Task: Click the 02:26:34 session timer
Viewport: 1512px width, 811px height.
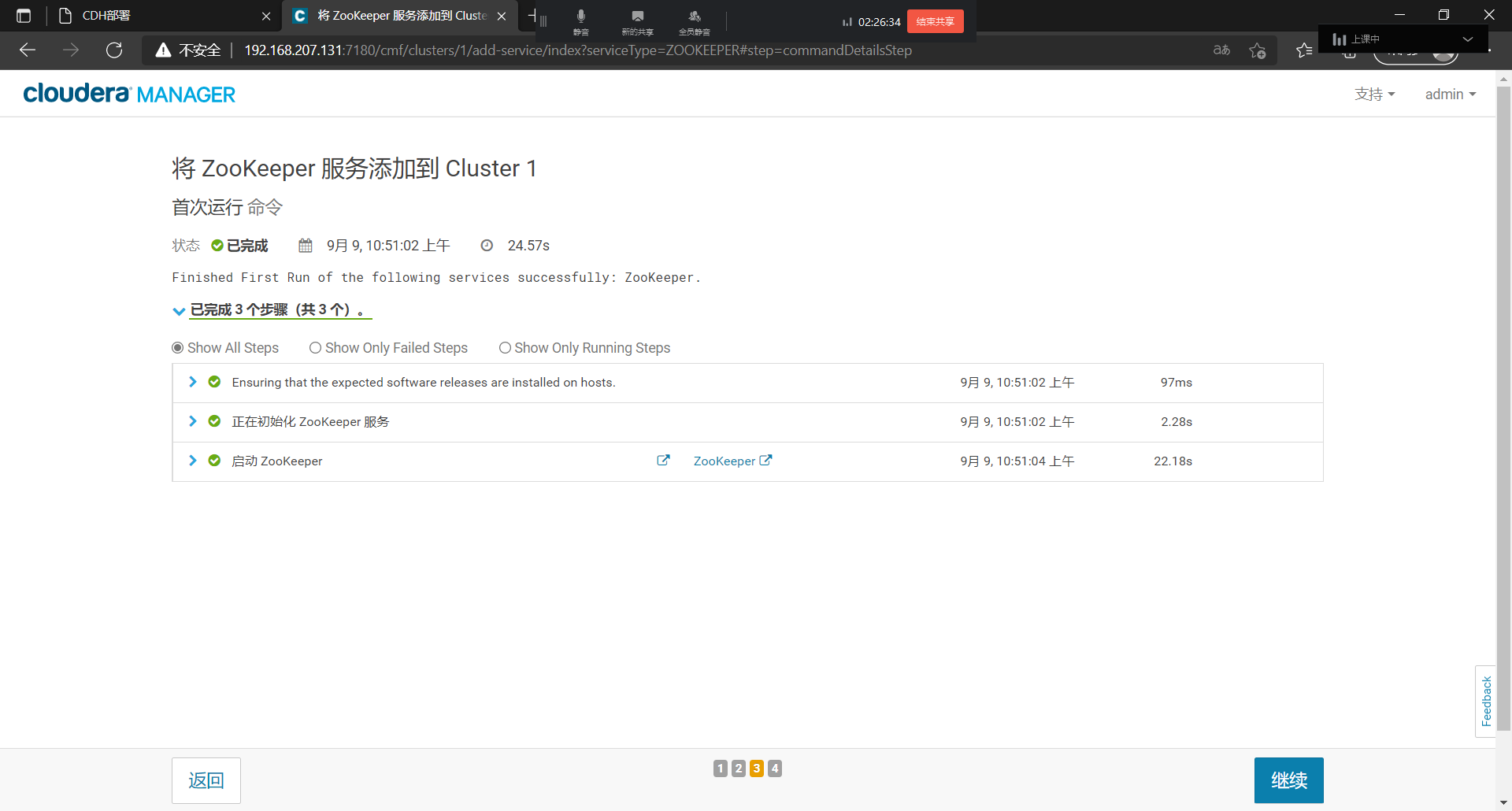Action: (x=879, y=22)
